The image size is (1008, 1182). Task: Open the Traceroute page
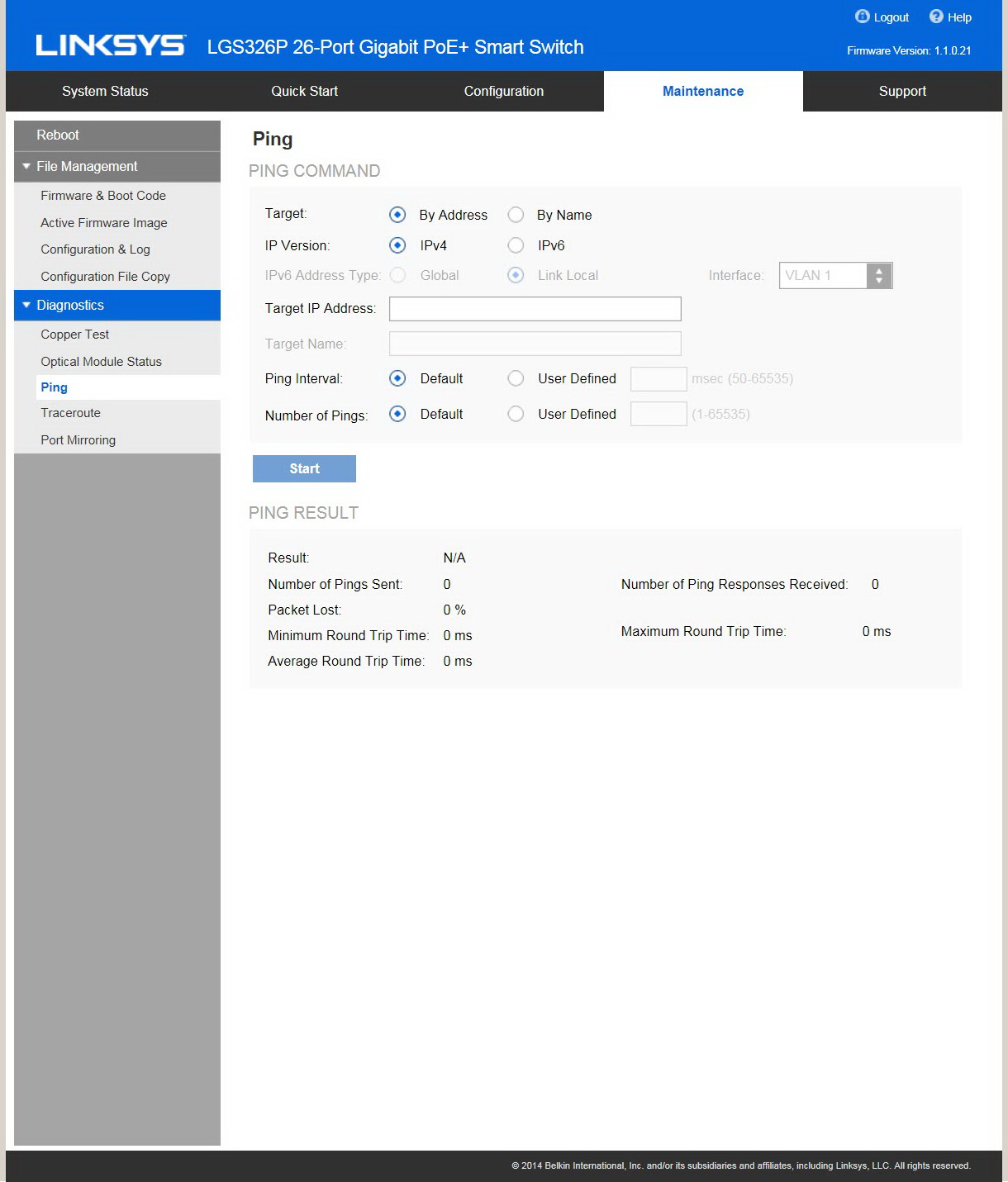[70, 413]
